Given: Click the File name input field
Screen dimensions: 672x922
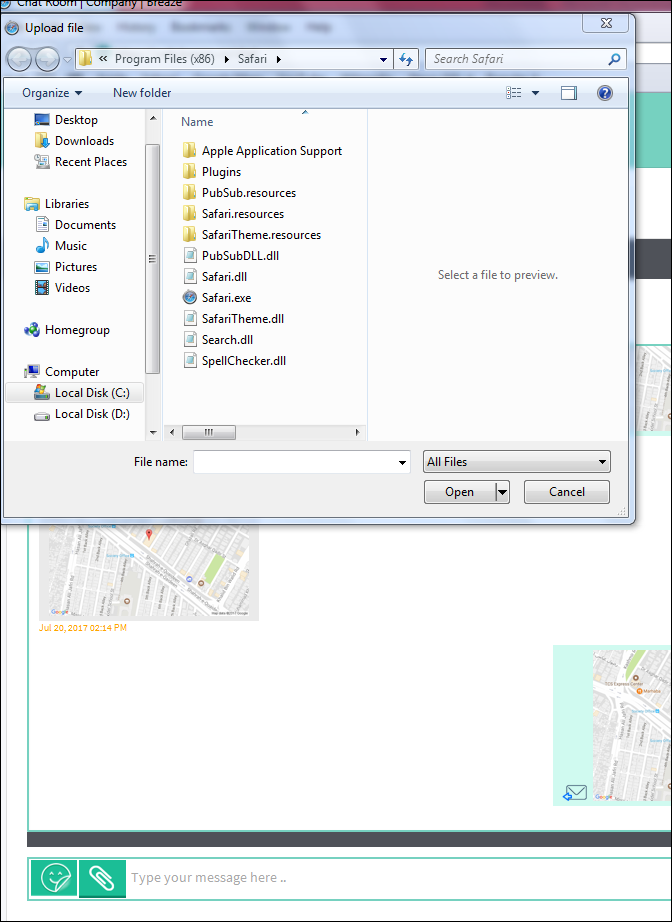Looking at the screenshot, I should click(295, 463).
